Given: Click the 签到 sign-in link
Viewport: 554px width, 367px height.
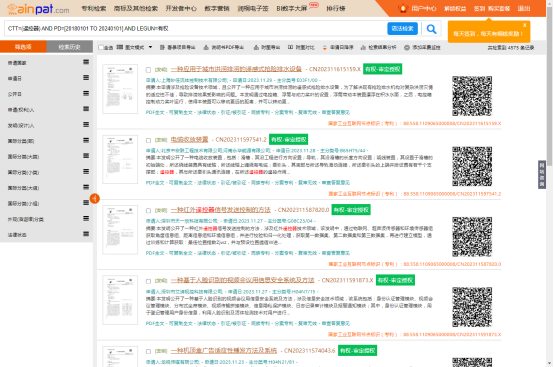Looking at the screenshot, I should click(479, 8).
